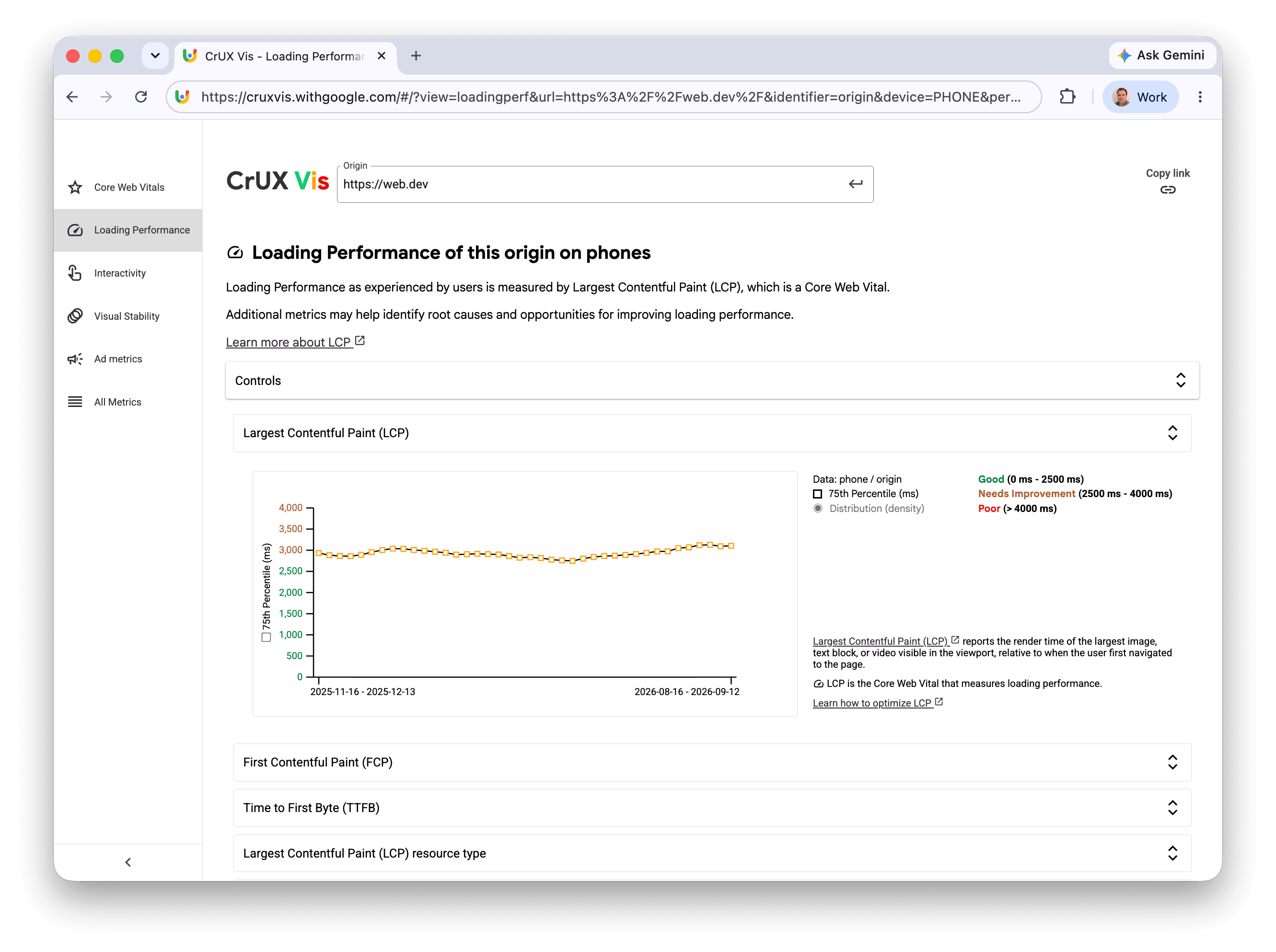Screen dimensions: 1276x952
Task: Collapse the sidebar with the left chevron
Action: 128,862
